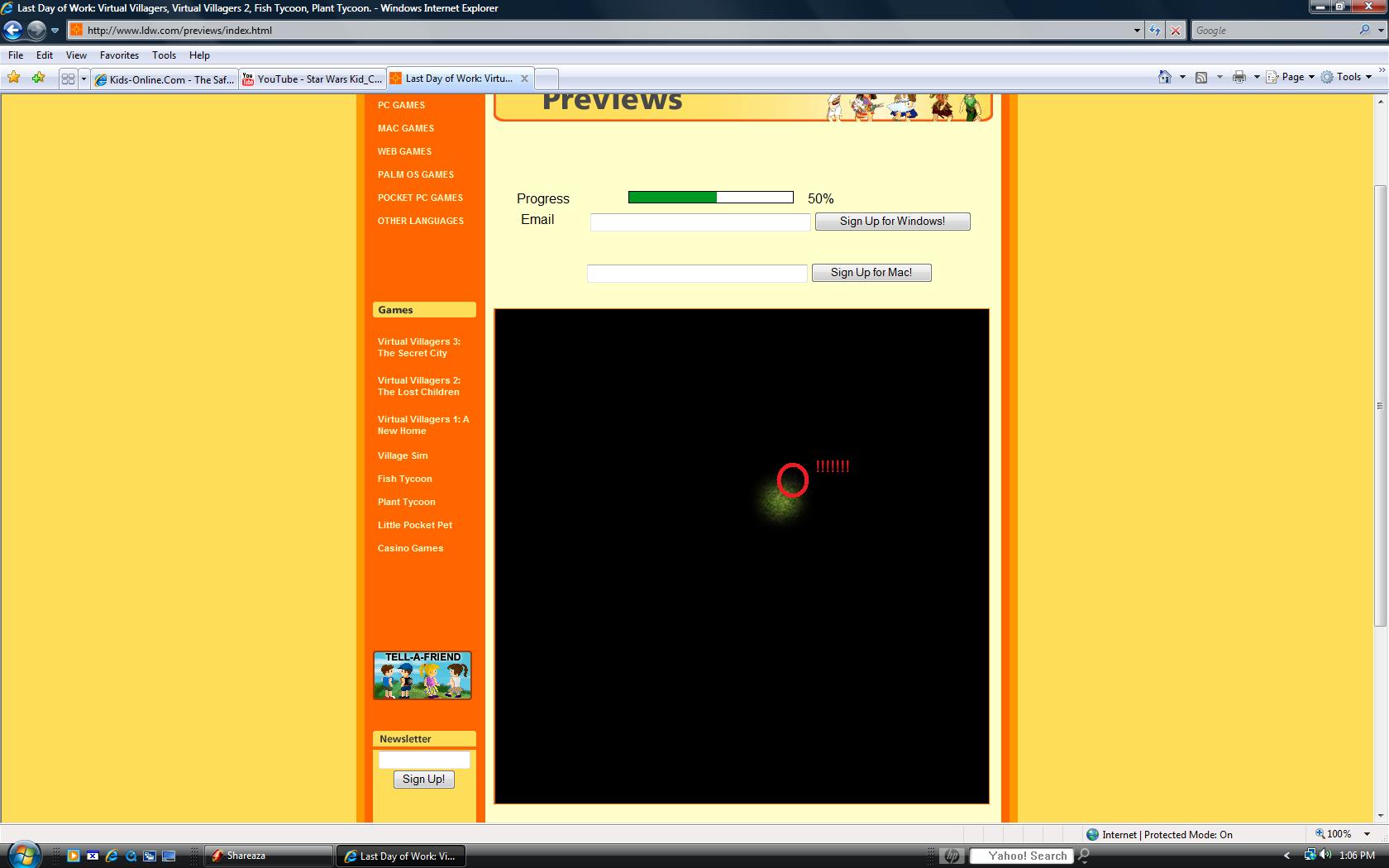The height and width of the screenshot is (868, 1389).
Task: Click the green preview Progress bar
Action: coord(711,197)
